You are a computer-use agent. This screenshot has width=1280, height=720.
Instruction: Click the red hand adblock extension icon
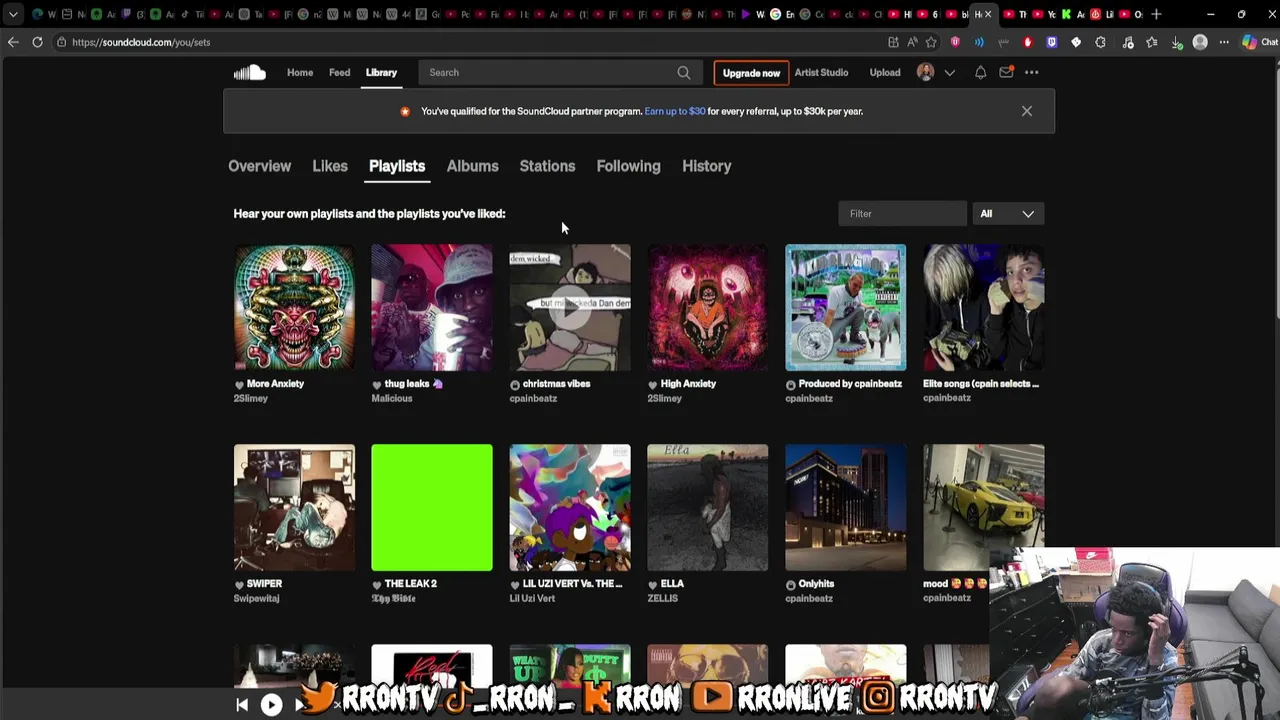coord(1028,42)
